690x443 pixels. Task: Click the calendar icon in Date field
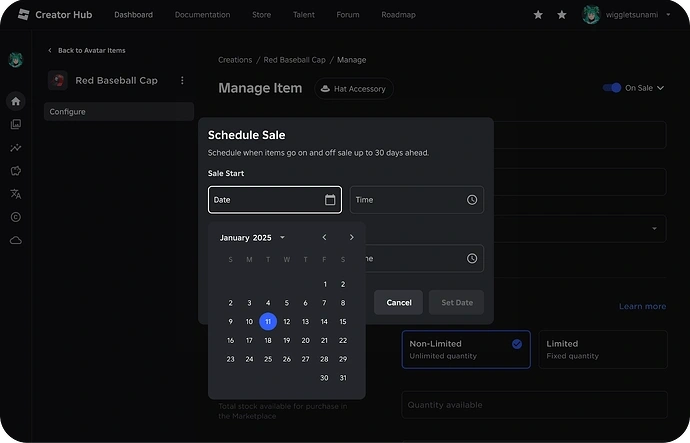click(330, 200)
